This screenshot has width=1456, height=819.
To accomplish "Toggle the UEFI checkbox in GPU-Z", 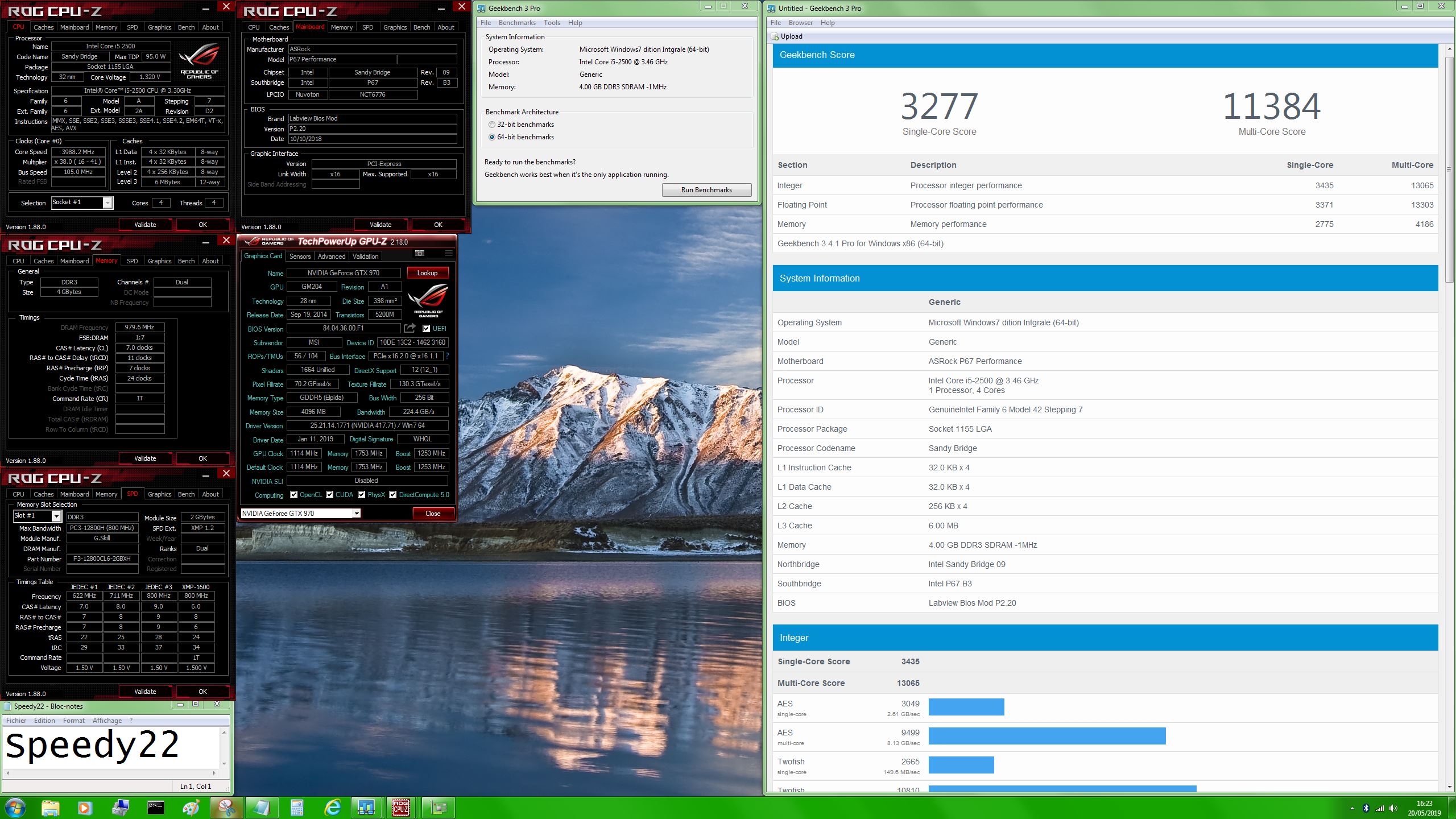I will pos(426,328).
